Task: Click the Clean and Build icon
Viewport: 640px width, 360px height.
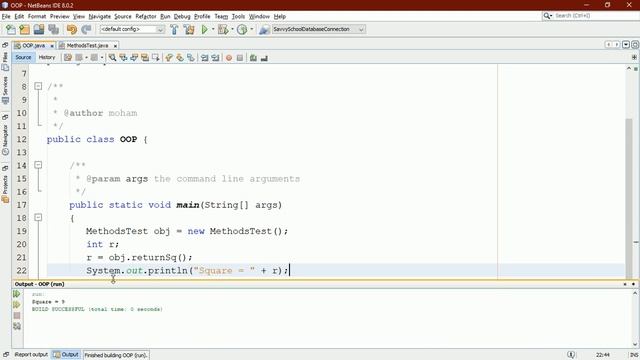Action: pos(189,29)
